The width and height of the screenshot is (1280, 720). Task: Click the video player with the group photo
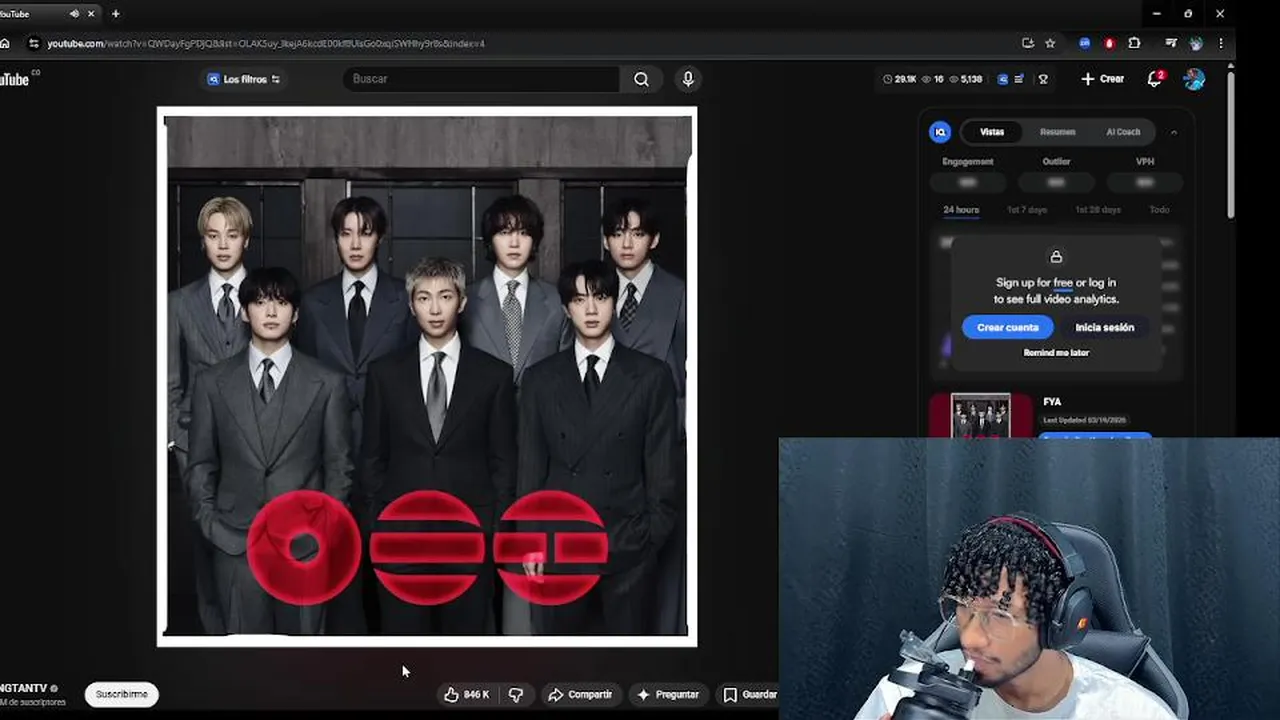click(427, 376)
